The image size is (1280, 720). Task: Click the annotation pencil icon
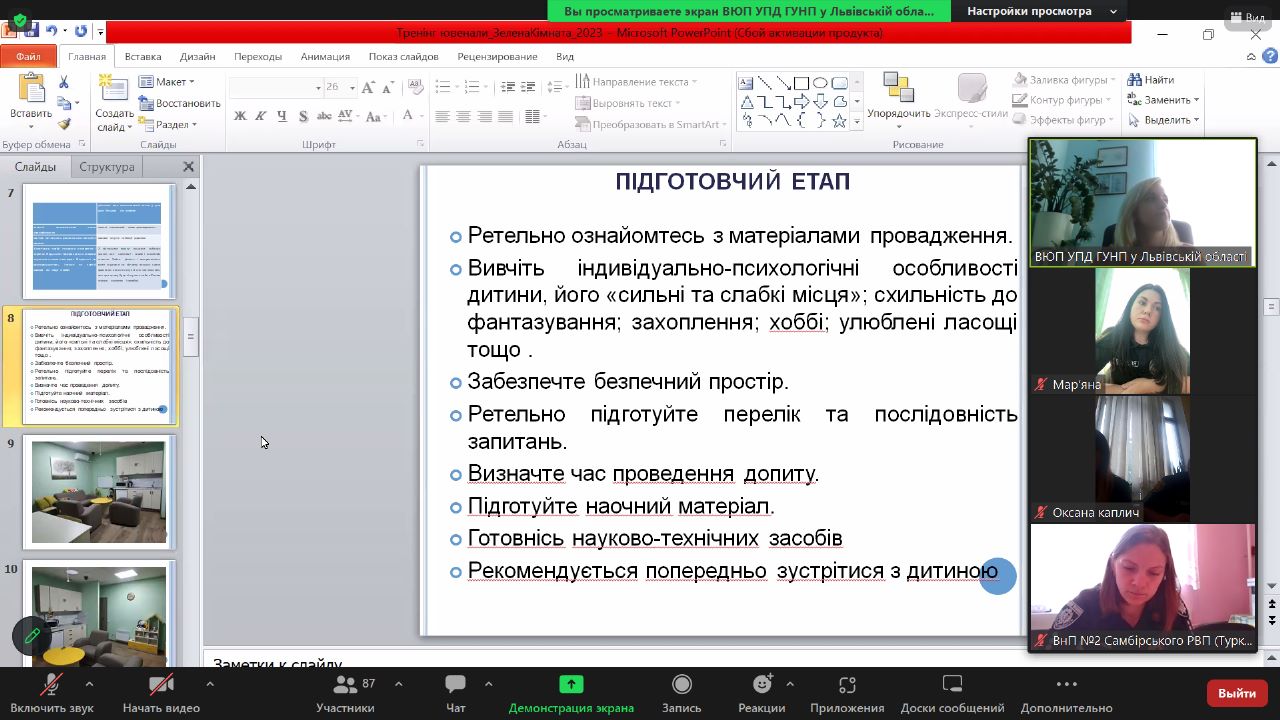32,635
